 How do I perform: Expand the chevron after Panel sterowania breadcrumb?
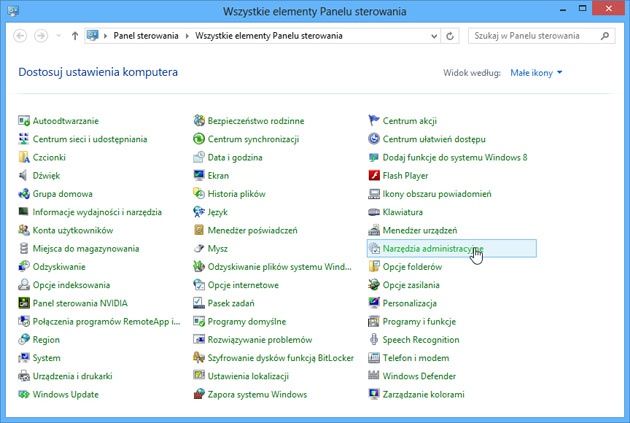187,36
